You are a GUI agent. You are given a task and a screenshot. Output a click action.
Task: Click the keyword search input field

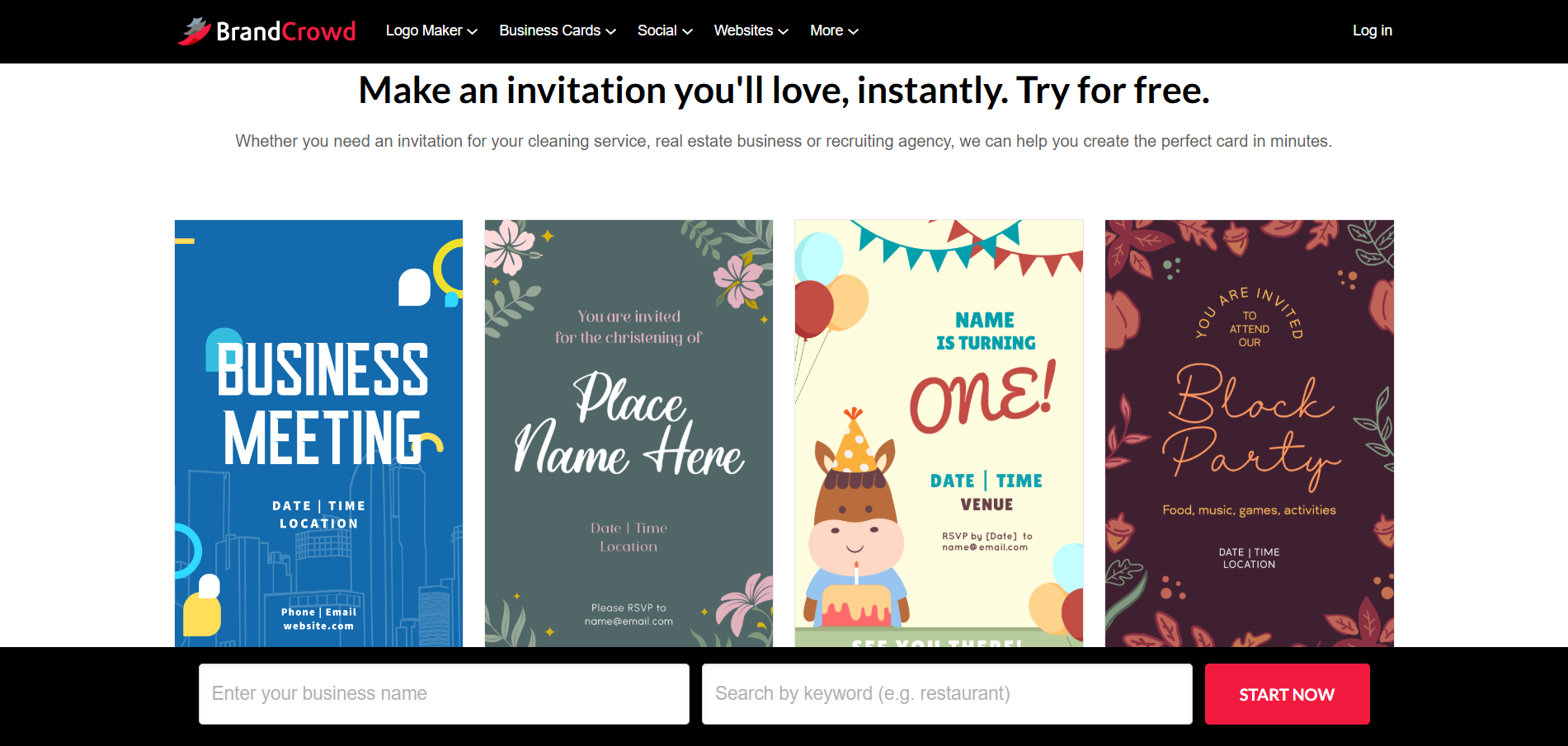[x=947, y=694]
